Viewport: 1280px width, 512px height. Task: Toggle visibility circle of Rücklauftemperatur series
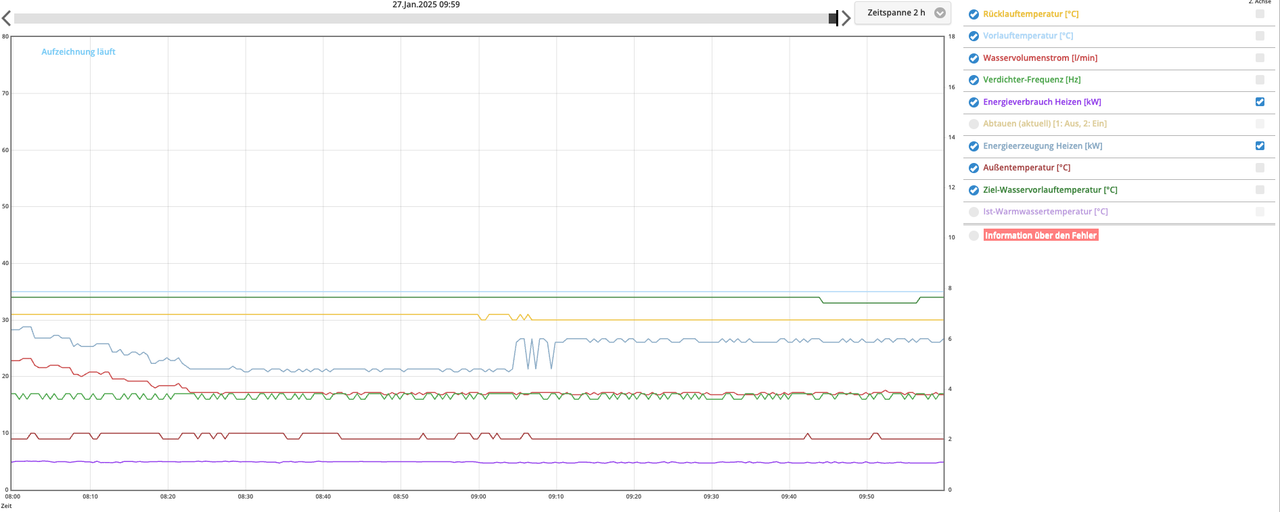tap(974, 14)
